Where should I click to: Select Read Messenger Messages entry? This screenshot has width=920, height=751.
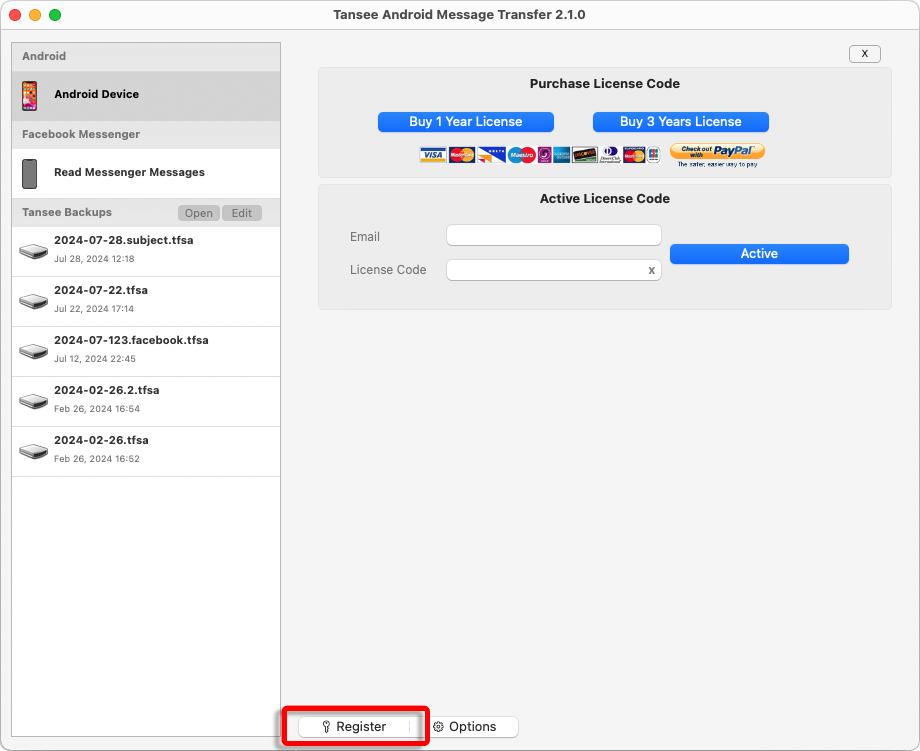coord(146,174)
